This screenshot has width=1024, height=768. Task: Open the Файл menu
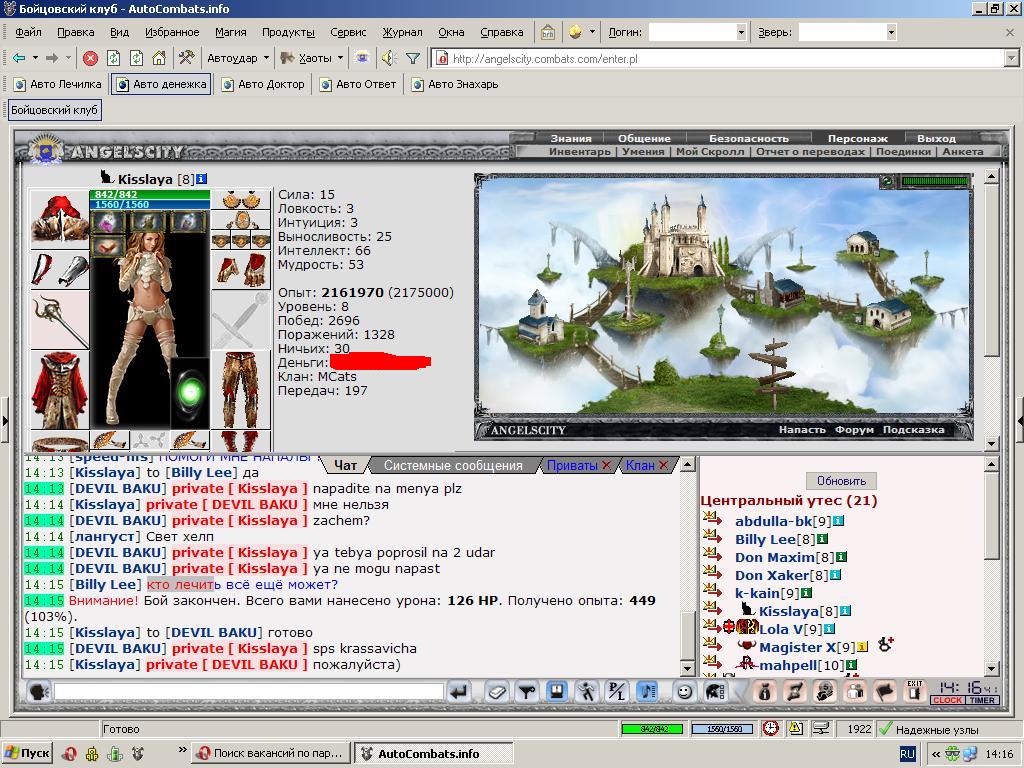coord(28,32)
